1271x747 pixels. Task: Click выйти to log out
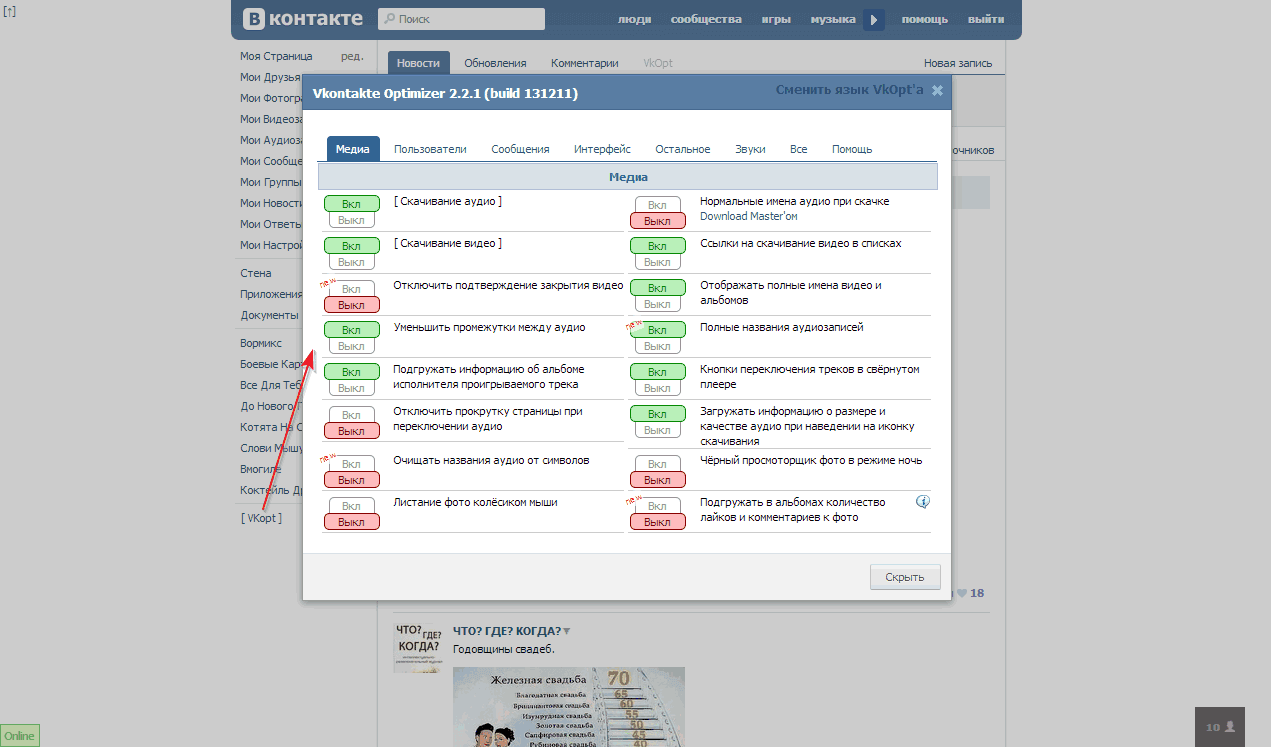click(x=986, y=19)
